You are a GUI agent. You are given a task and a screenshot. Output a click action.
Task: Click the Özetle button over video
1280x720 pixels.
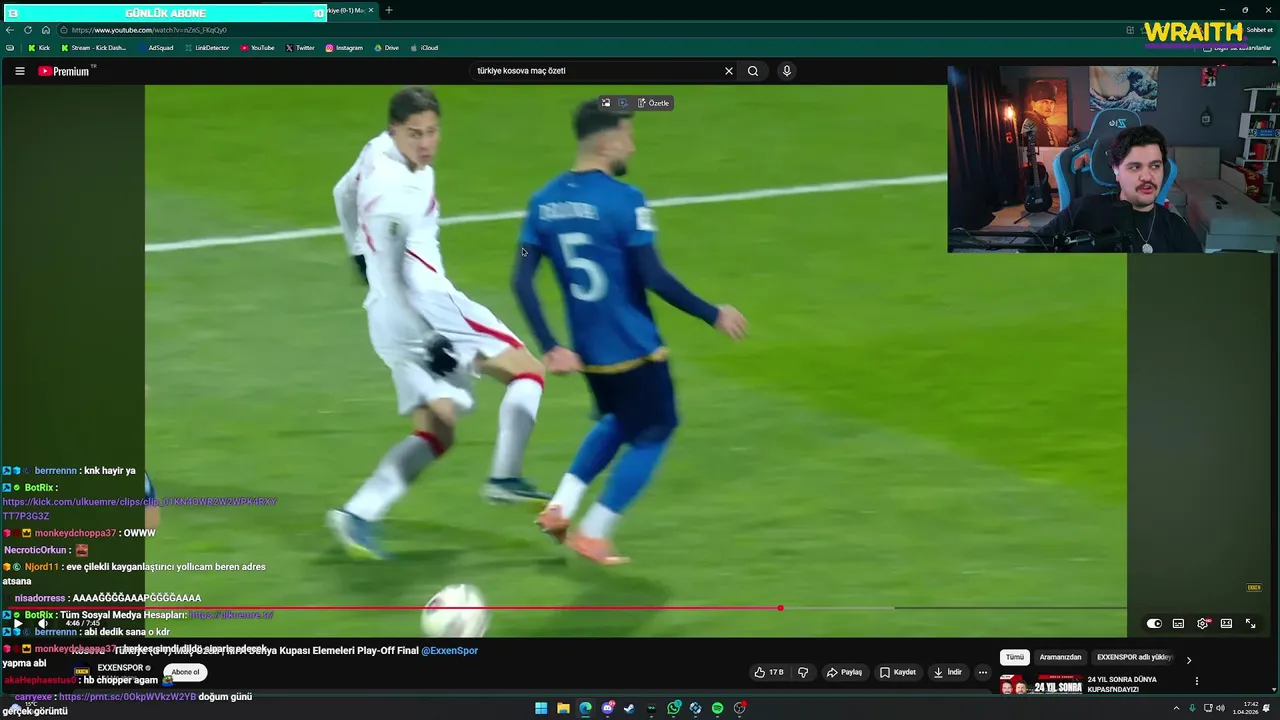(x=654, y=103)
